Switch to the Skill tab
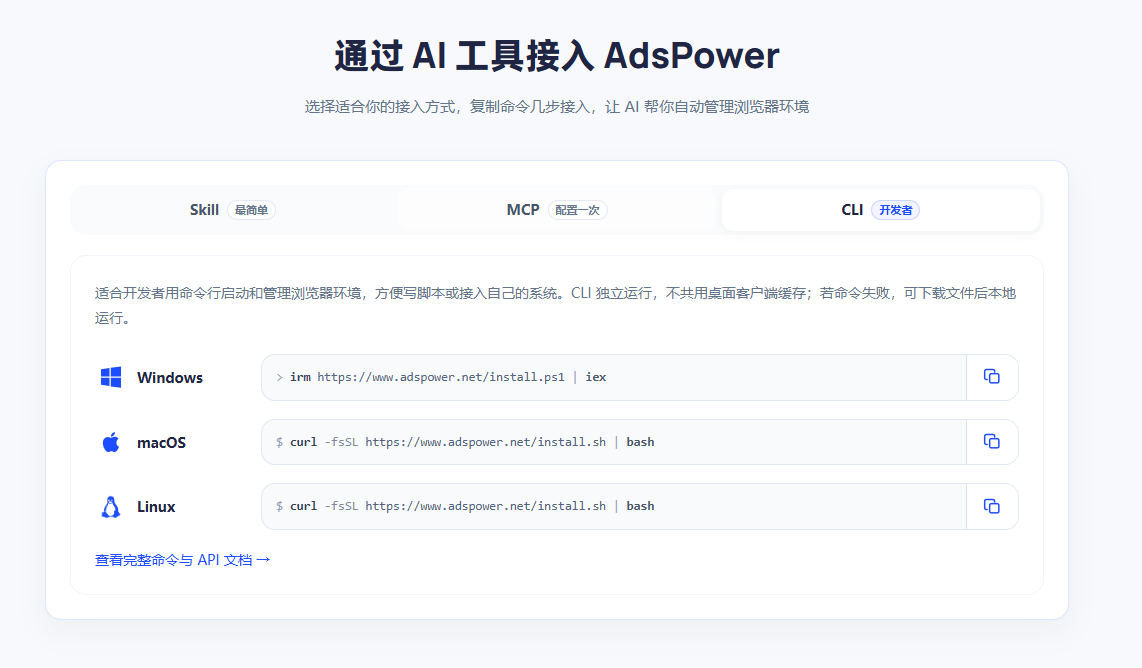This screenshot has height=668, width=1142. (233, 210)
